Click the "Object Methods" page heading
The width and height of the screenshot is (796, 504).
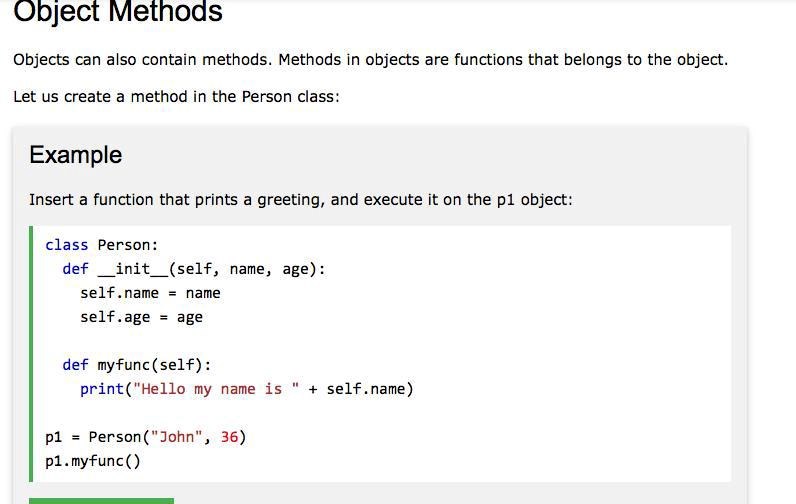click(x=118, y=13)
